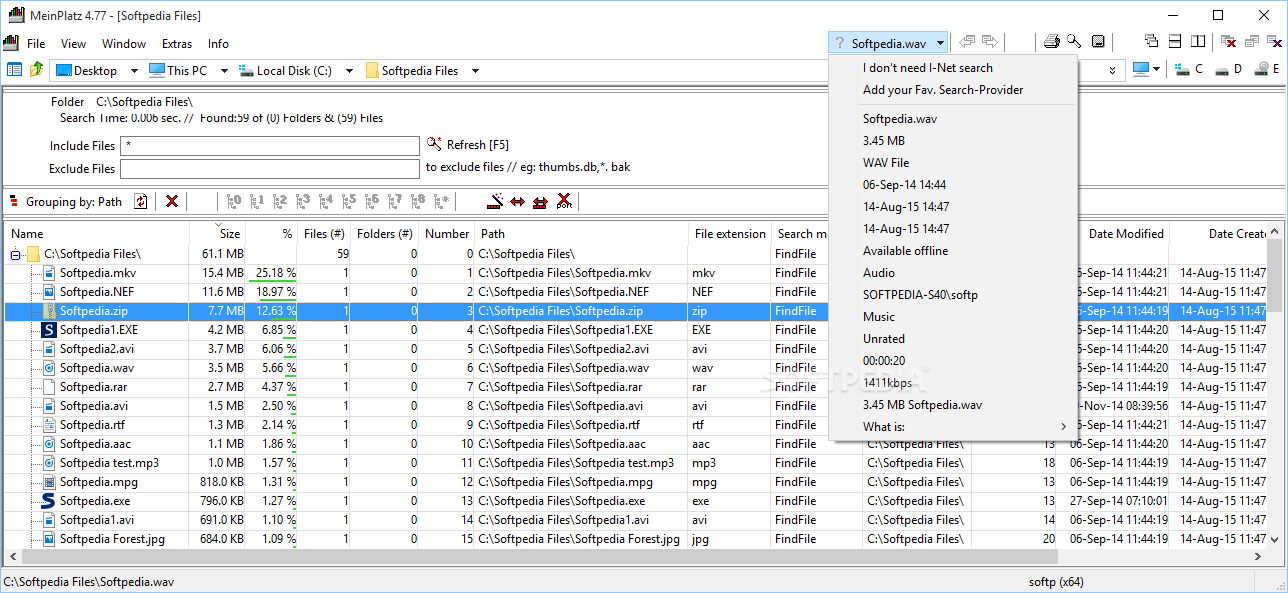Click the magic wand auto-size icon

pyautogui.click(x=494, y=201)
